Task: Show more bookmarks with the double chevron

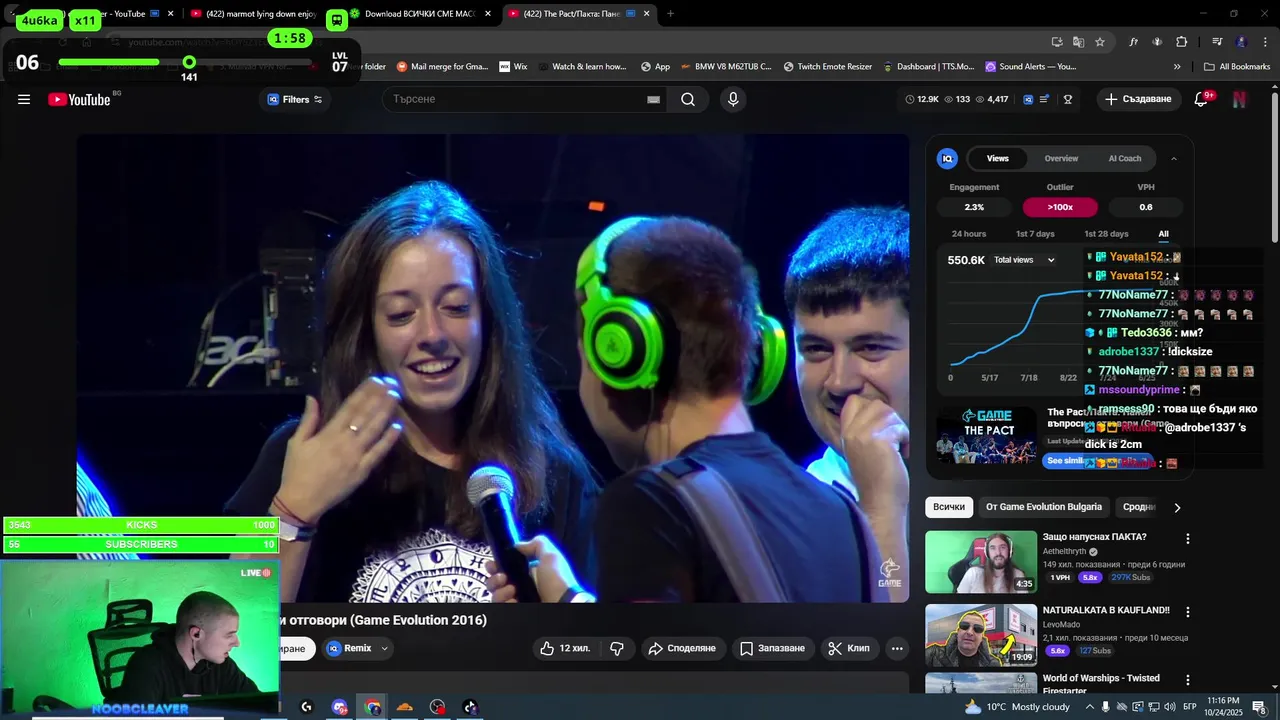Action: click(1177, 67)
